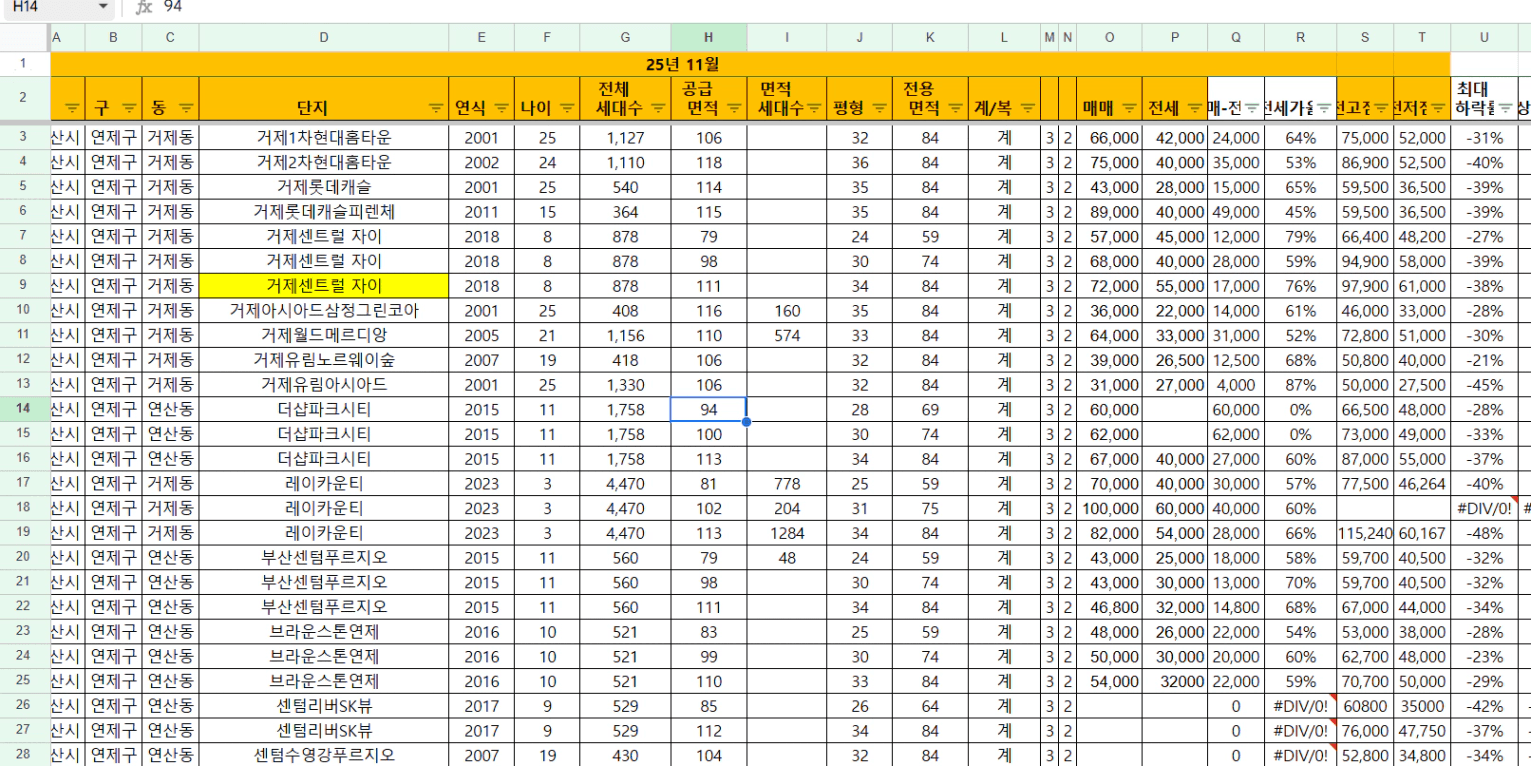The width and height of the screenshot is (1531, 766).
Task: Select row 14 header
Action: [x=24, y=409]
